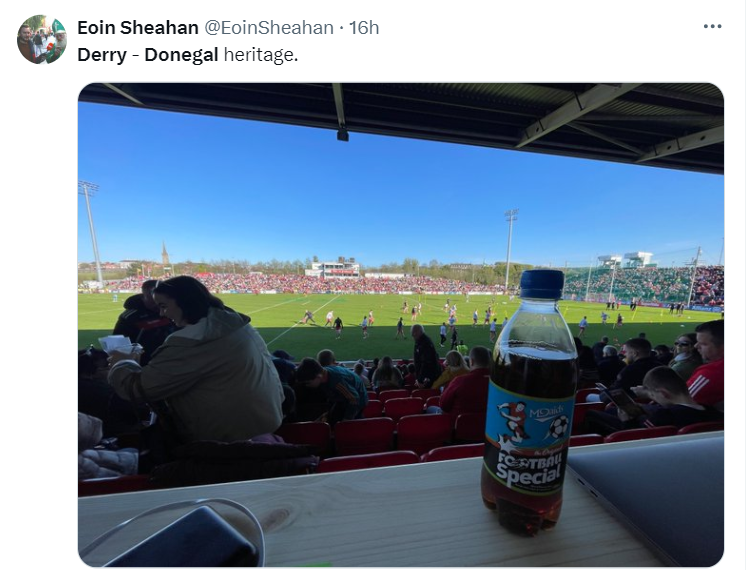
Task: Click the phone in the bottom corner
Action: pos(186,538)
